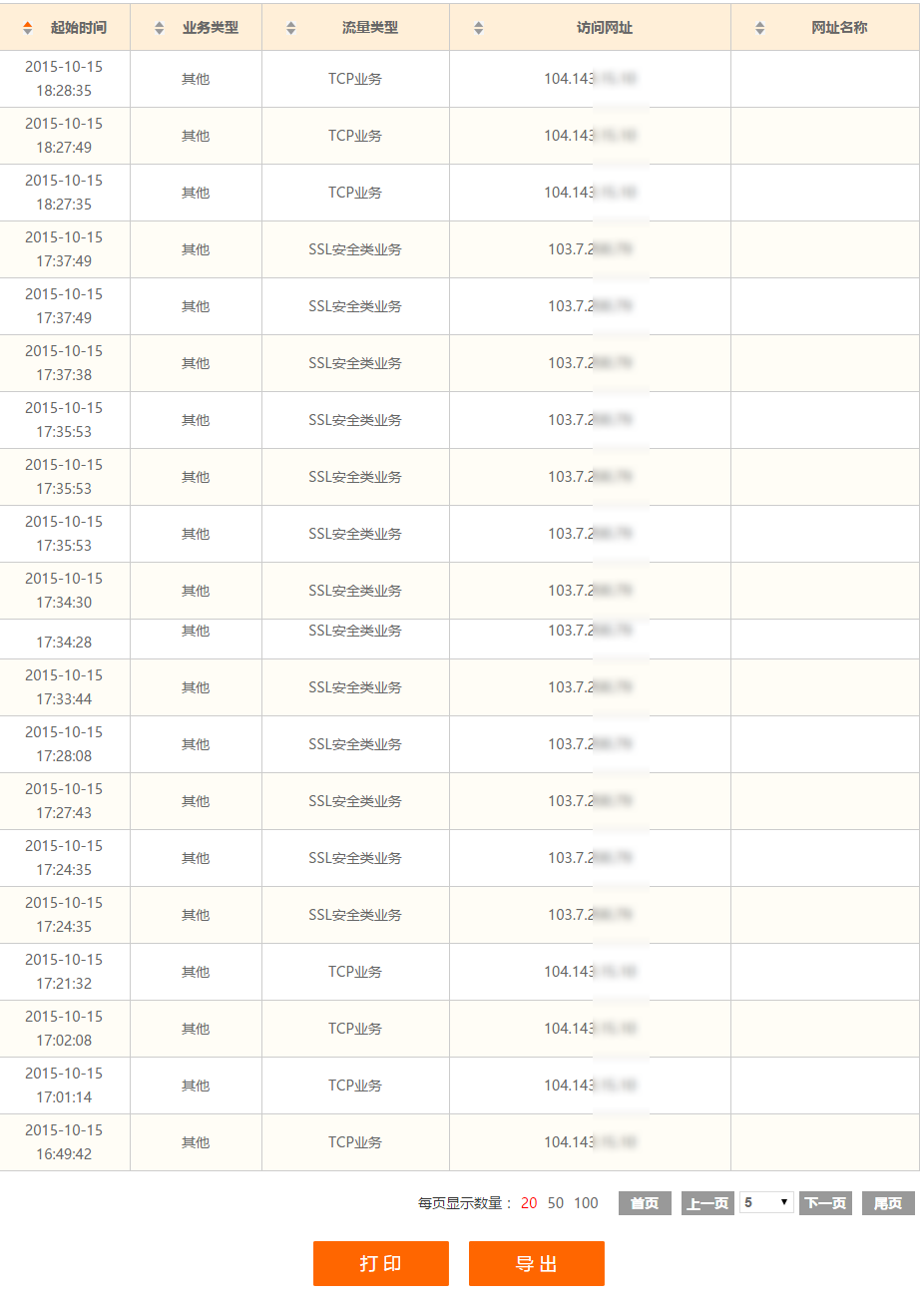Sort the 网址名称 column via its arrows
The height and width of the screenshot is (1304, 924).
pyautogui.click(x=760, y=28)
